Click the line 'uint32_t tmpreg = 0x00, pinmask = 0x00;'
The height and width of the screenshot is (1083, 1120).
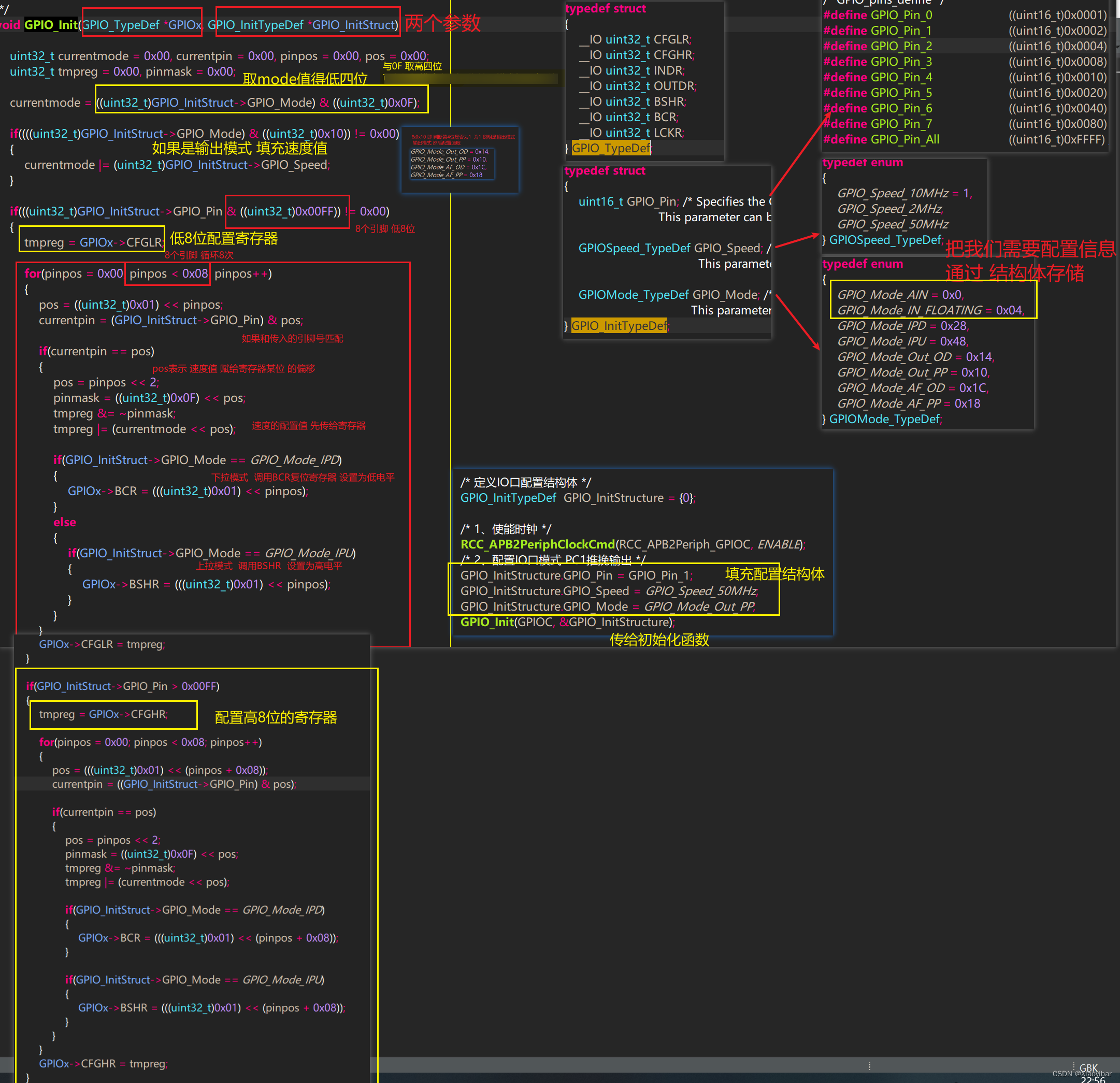coord(122,71)
